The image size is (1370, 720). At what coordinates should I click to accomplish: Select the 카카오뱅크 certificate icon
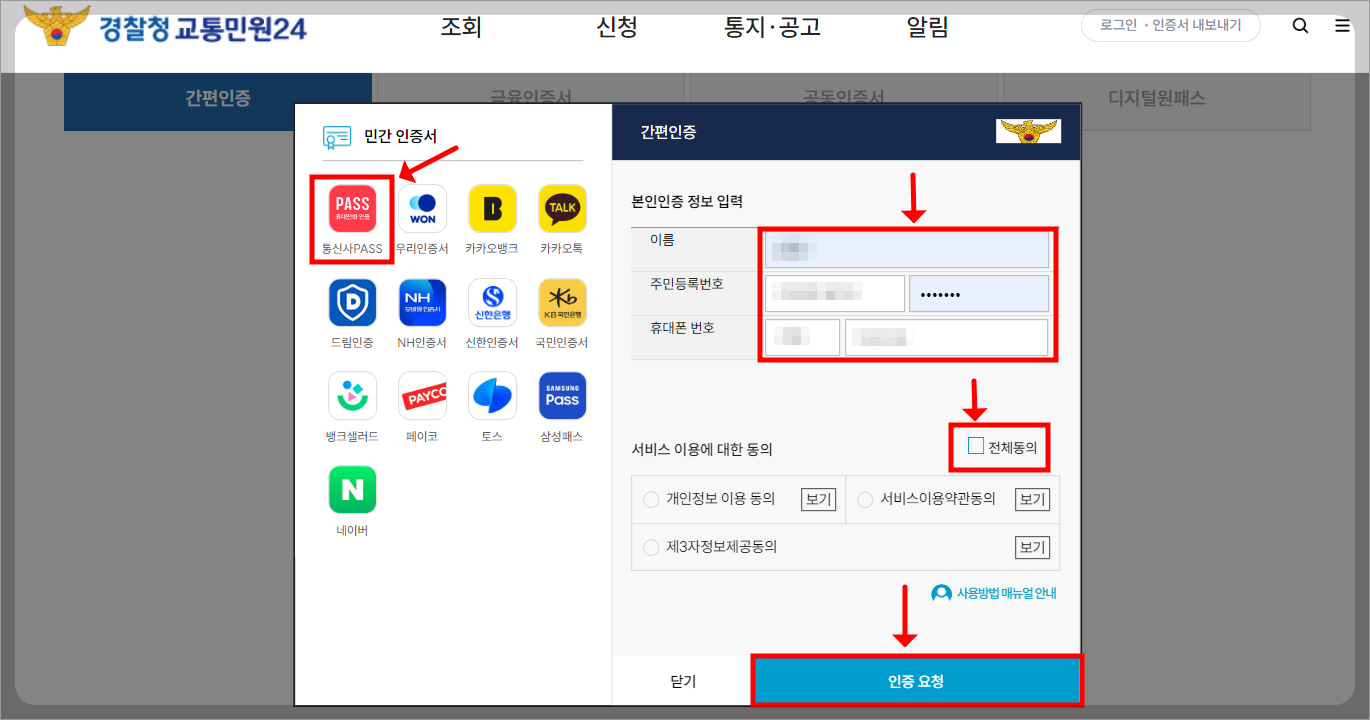tap(491, 210)
